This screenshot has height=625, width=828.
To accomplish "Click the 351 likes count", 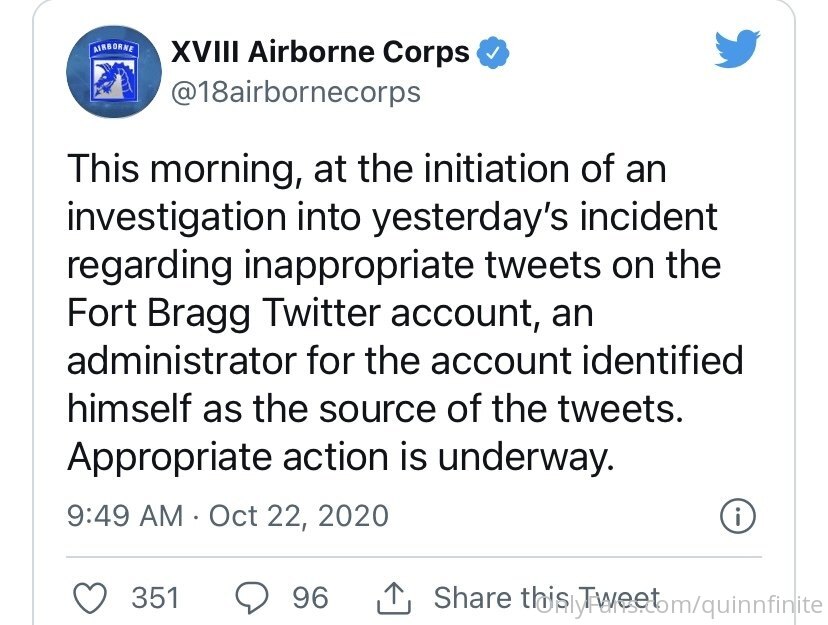I will click(155, 598).
